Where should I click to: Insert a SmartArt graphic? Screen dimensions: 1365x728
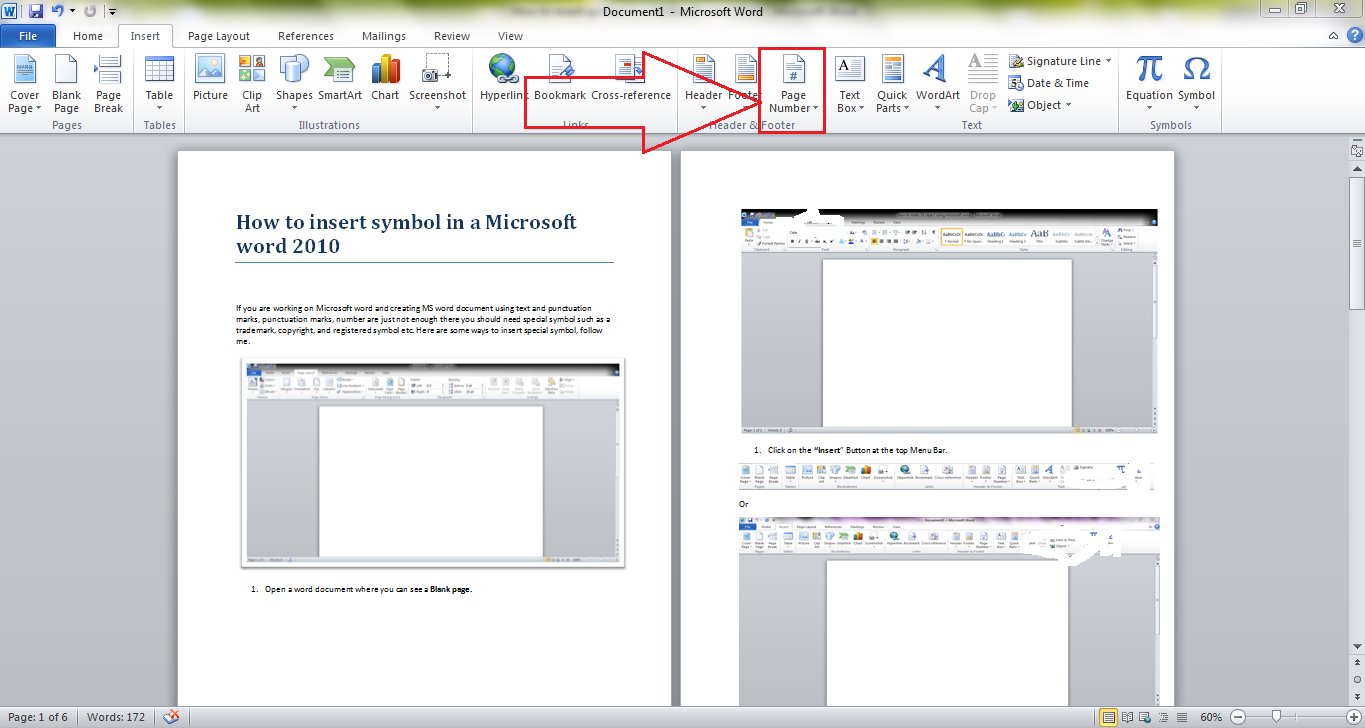point(340,78)
